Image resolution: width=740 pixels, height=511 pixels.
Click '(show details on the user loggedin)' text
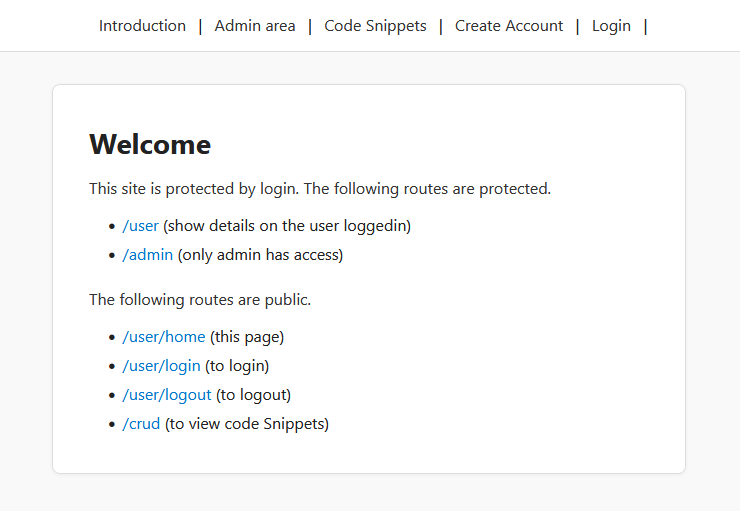click(x=287, y=226)
